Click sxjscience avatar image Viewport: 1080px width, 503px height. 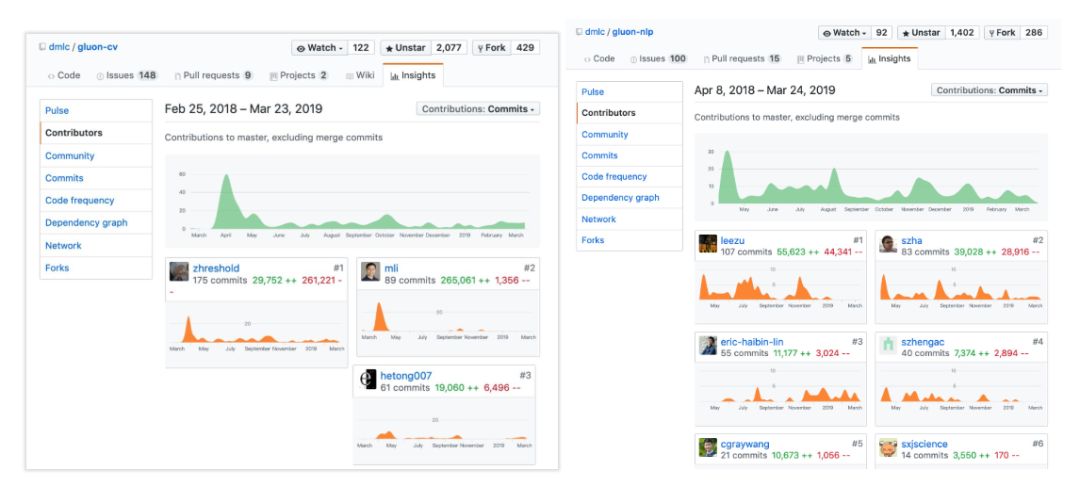889,447
